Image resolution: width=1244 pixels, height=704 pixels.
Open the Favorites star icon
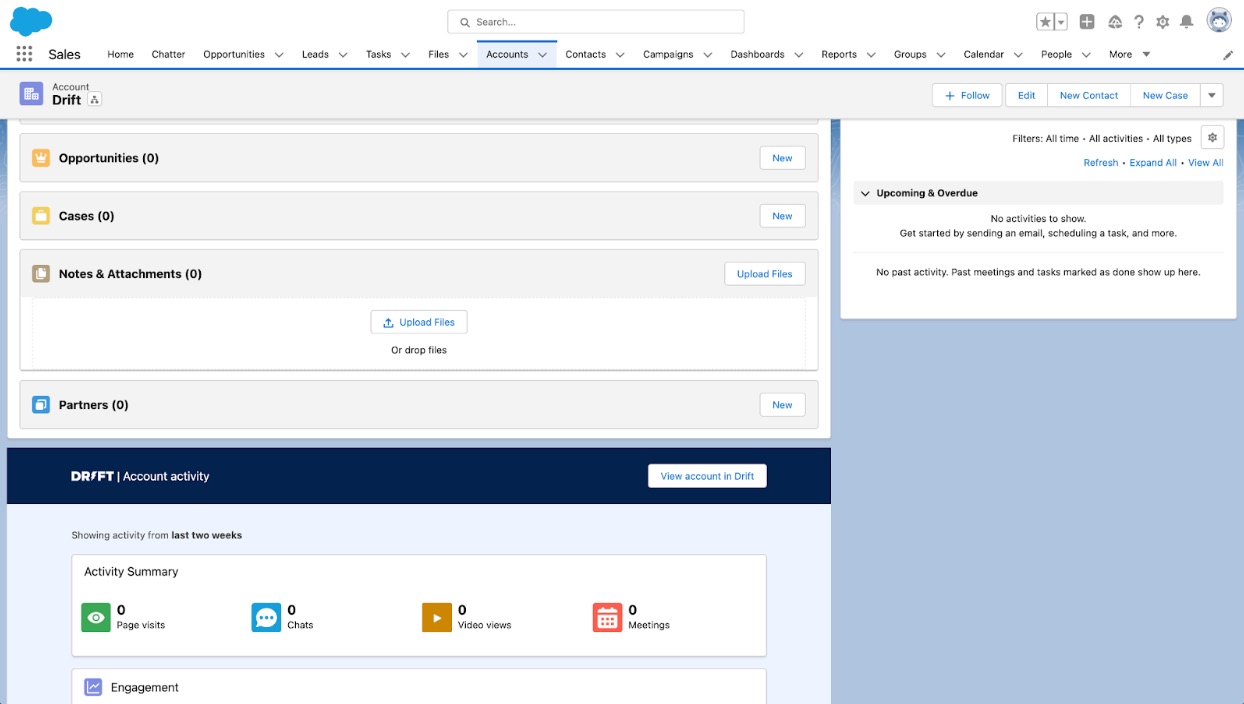[x=1045, y=22]
